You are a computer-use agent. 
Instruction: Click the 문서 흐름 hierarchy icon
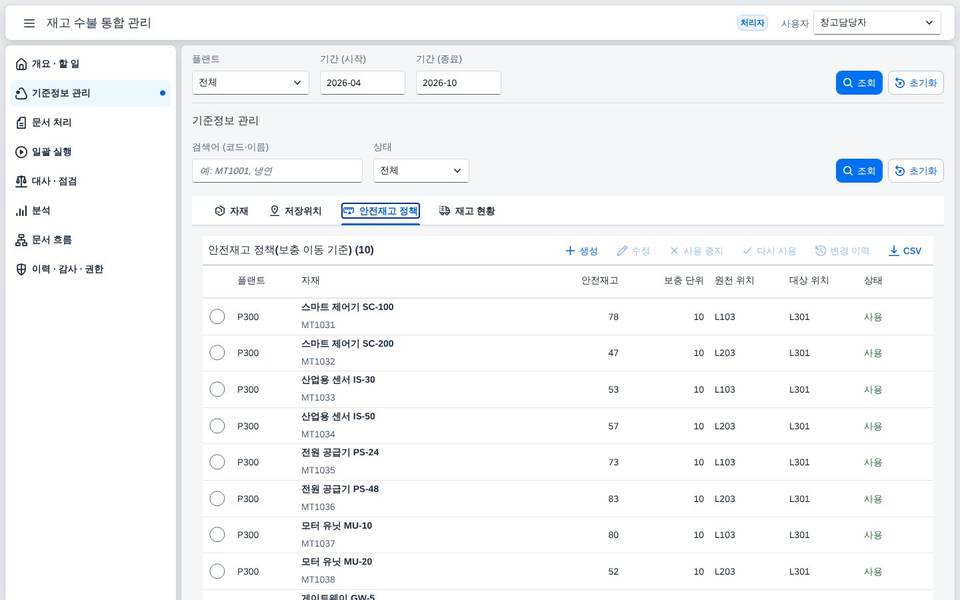(x=21, y=240)
